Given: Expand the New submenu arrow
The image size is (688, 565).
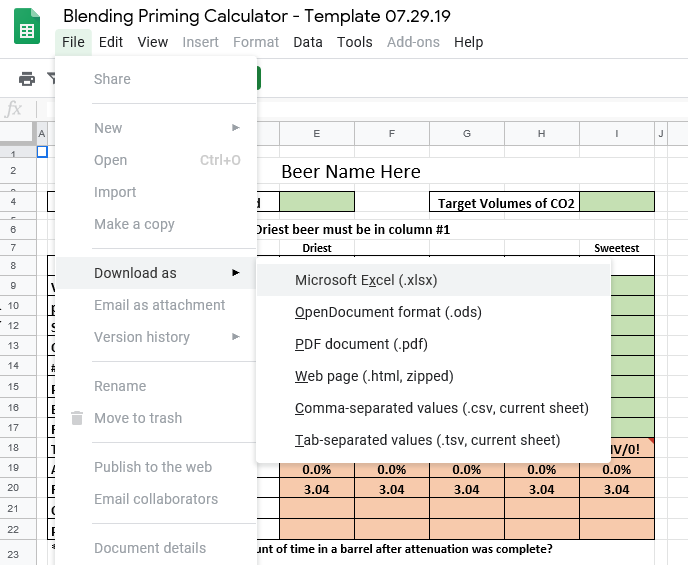Looking at the screenshot, I should pyautogui.click(x=236, y=128).
